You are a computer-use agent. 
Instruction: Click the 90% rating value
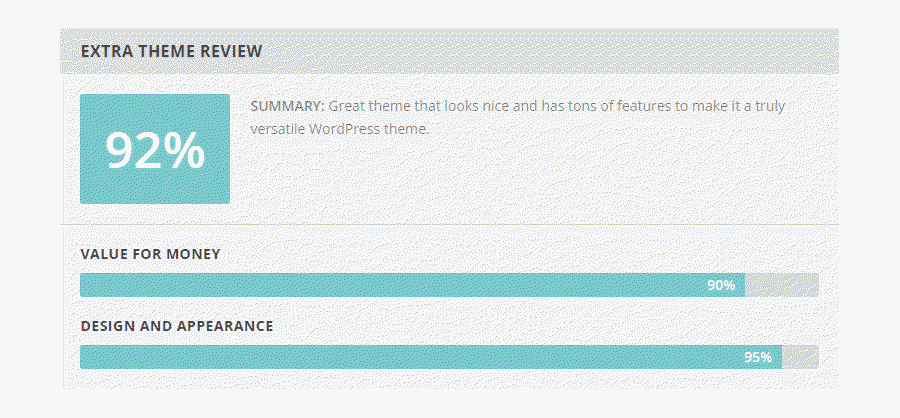click(x=721, y=285)
